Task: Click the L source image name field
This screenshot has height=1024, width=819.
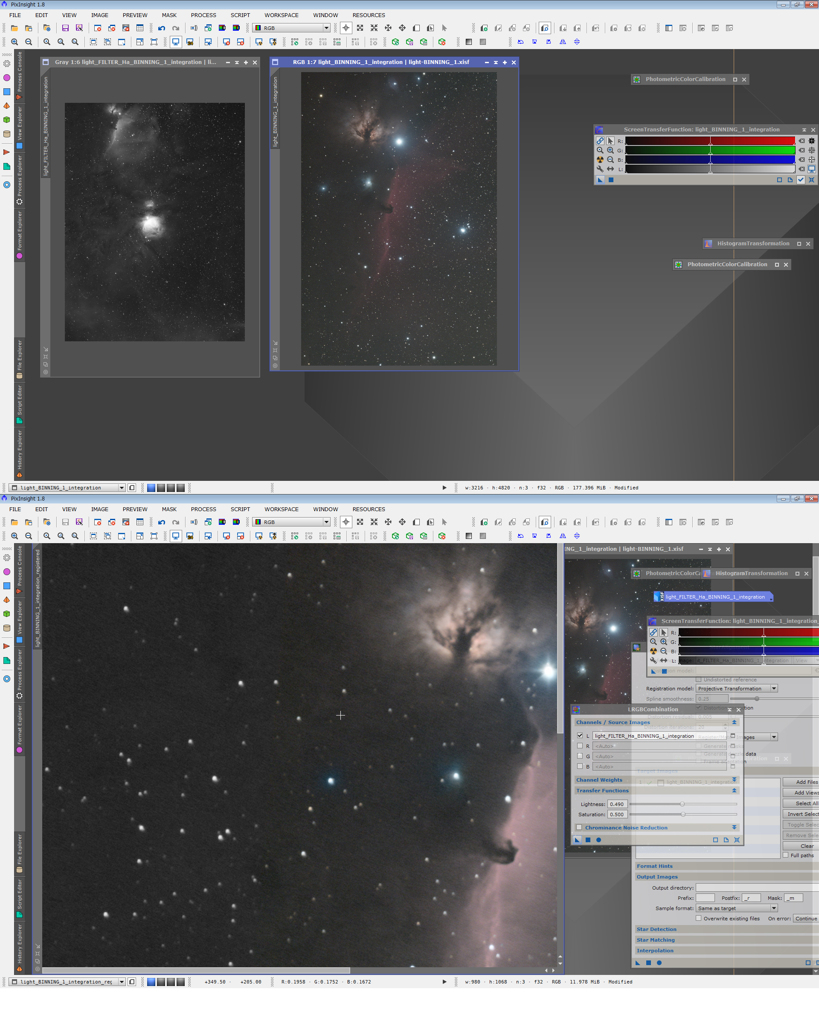Action: tap(659, 735)
